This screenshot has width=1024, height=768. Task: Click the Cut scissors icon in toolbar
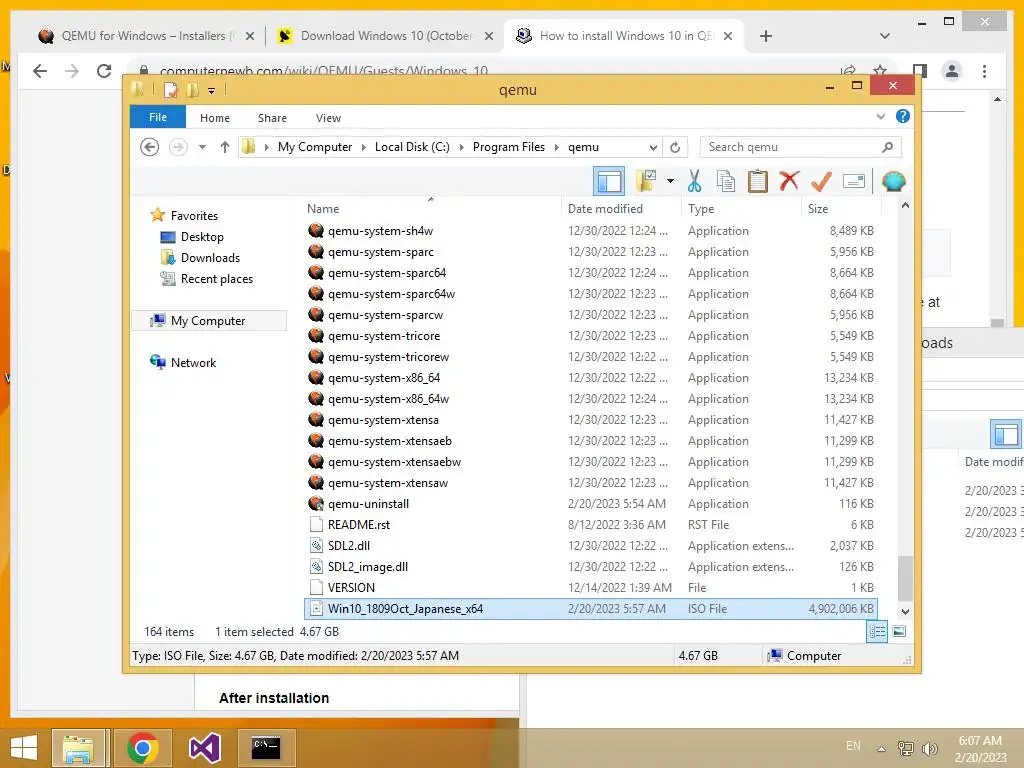[x=694, y=181]
